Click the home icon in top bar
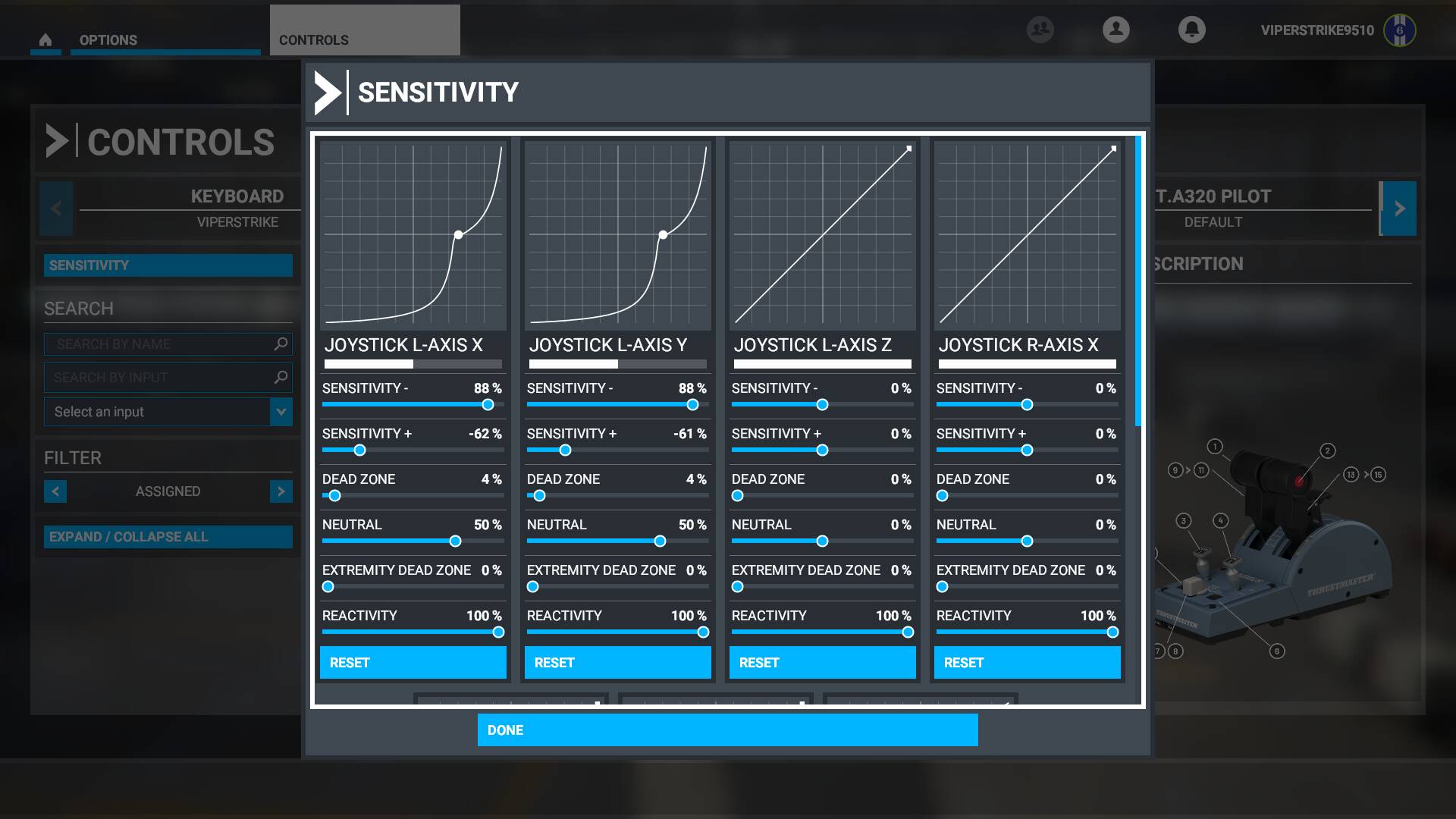 pos(45,40)
